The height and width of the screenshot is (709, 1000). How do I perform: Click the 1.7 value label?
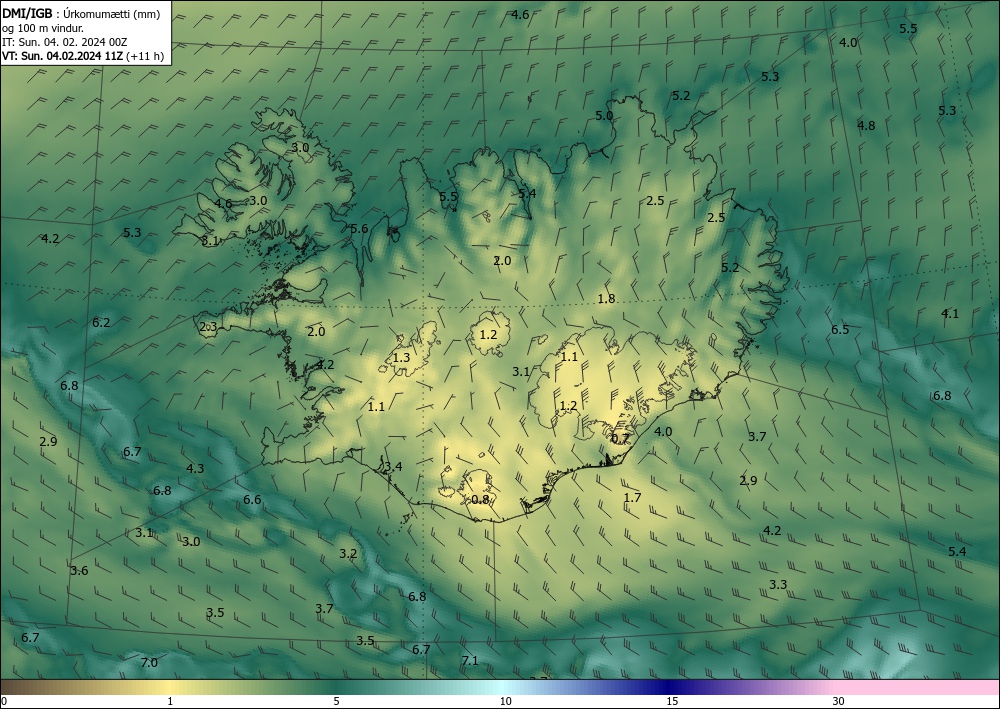[632, 497]
